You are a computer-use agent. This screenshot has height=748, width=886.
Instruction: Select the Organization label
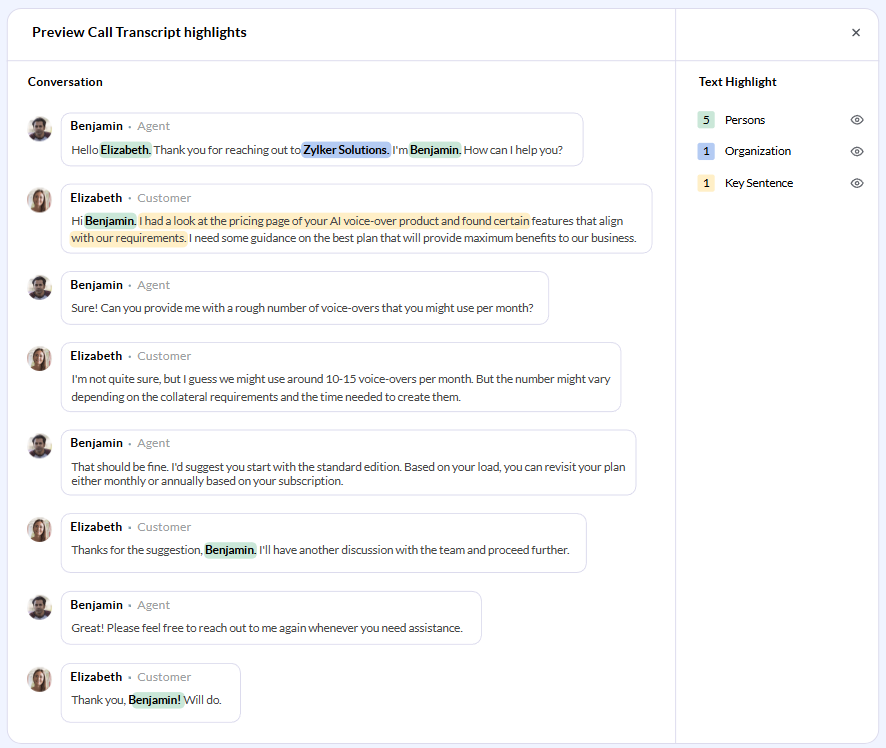[757, 151]
